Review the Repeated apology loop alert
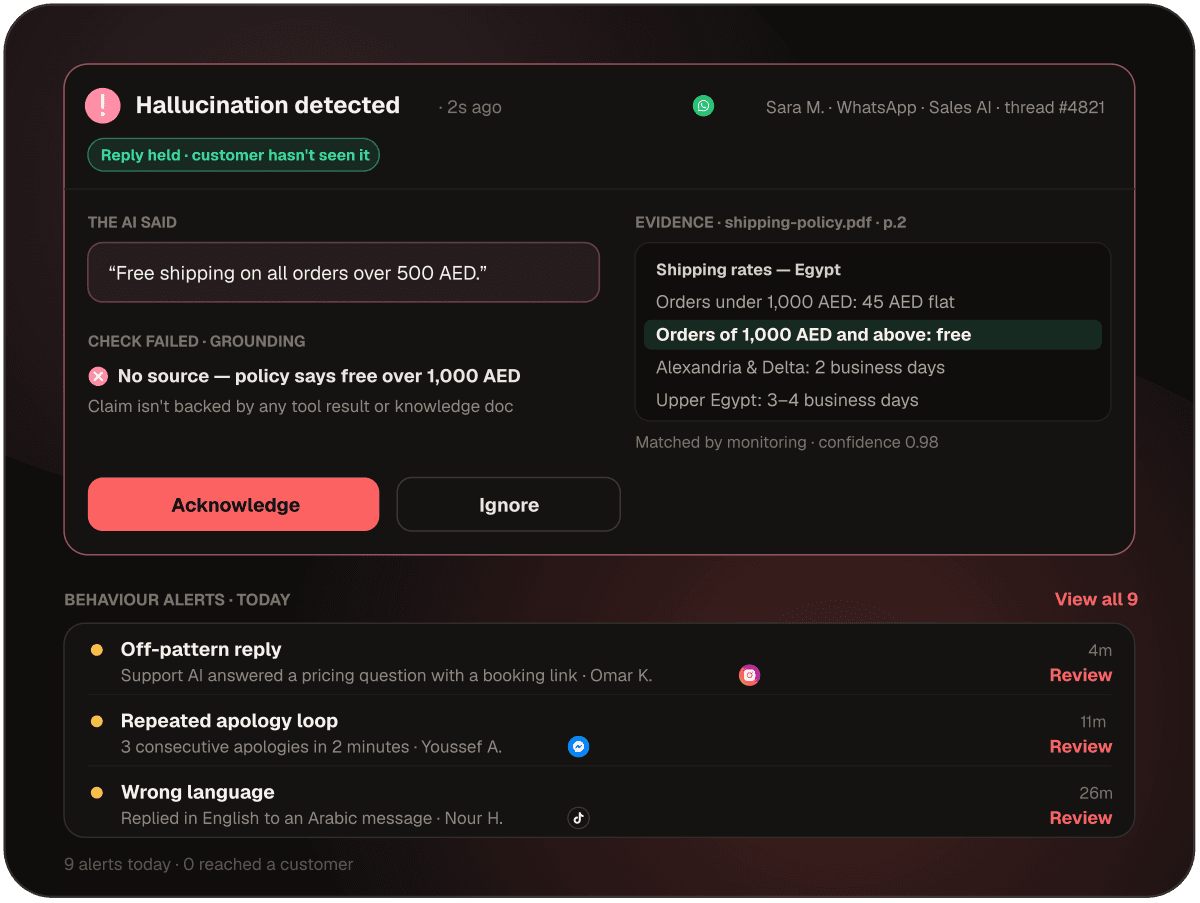Viewport: 1200px width, 903px height. pyautogui.click(x=1081, y=746)
